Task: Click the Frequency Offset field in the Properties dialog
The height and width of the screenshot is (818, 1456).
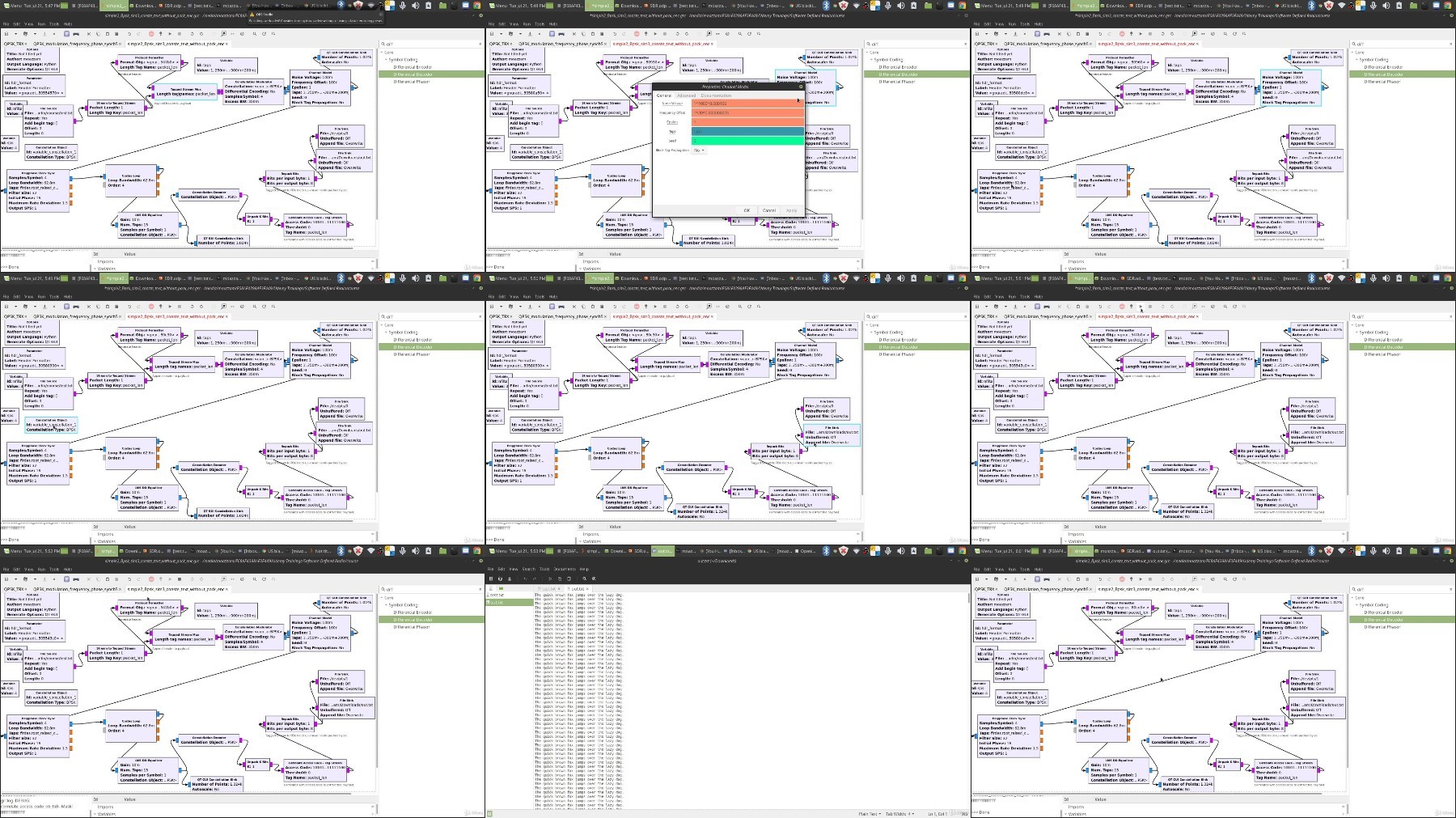Action: 747,112
